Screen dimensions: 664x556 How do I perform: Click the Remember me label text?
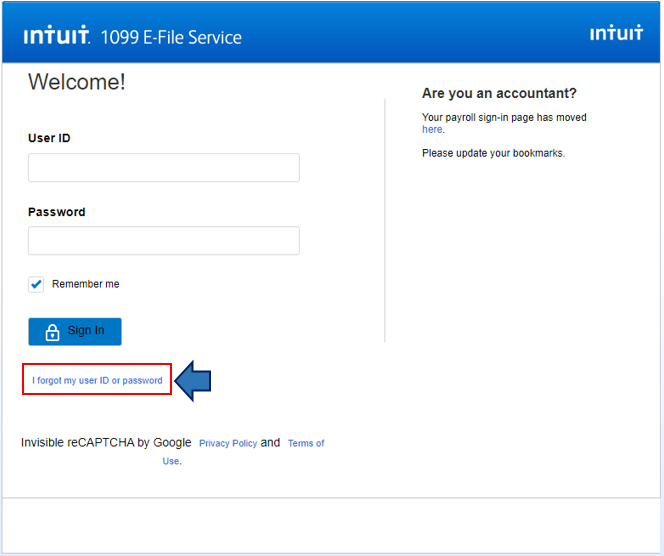tap(85, 284)
